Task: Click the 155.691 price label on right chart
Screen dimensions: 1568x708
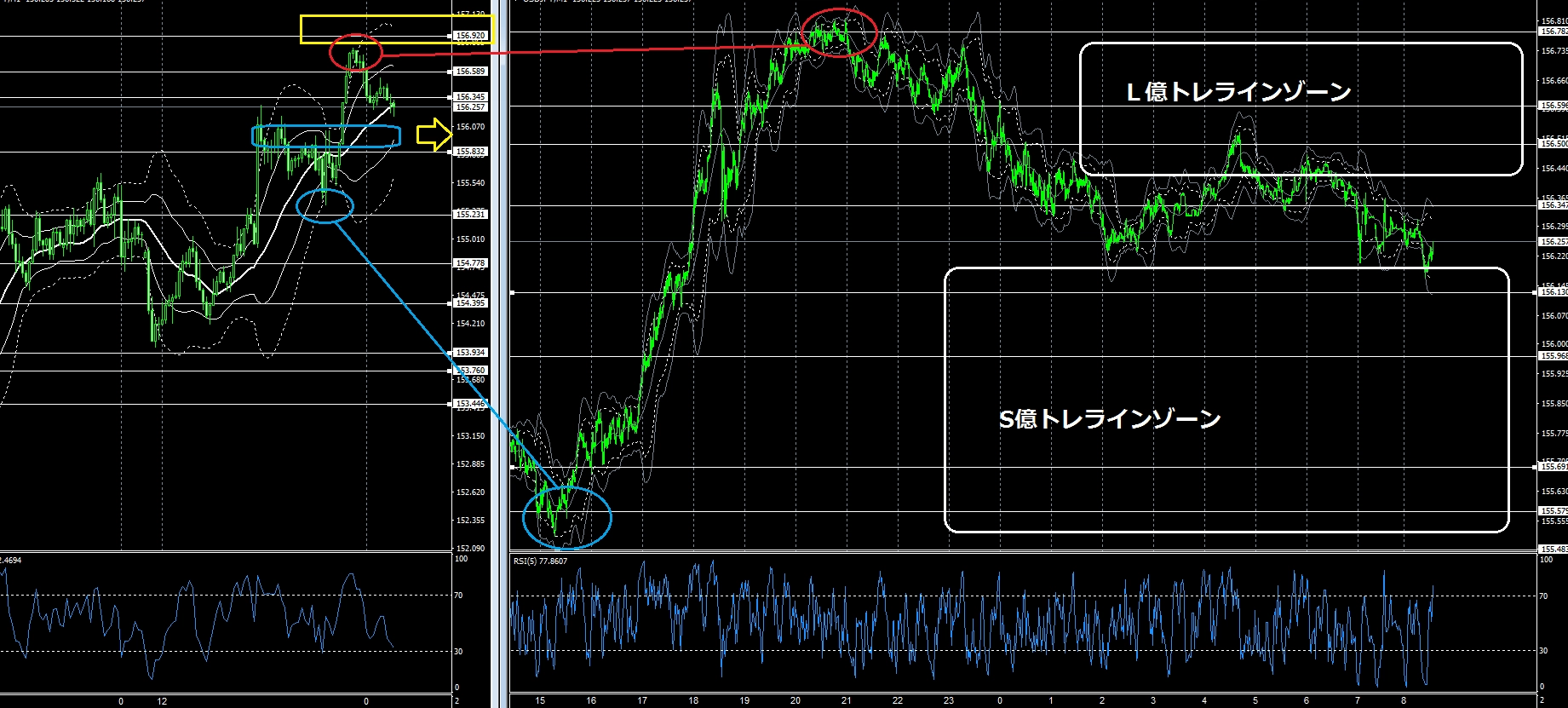Action: 1554,467
